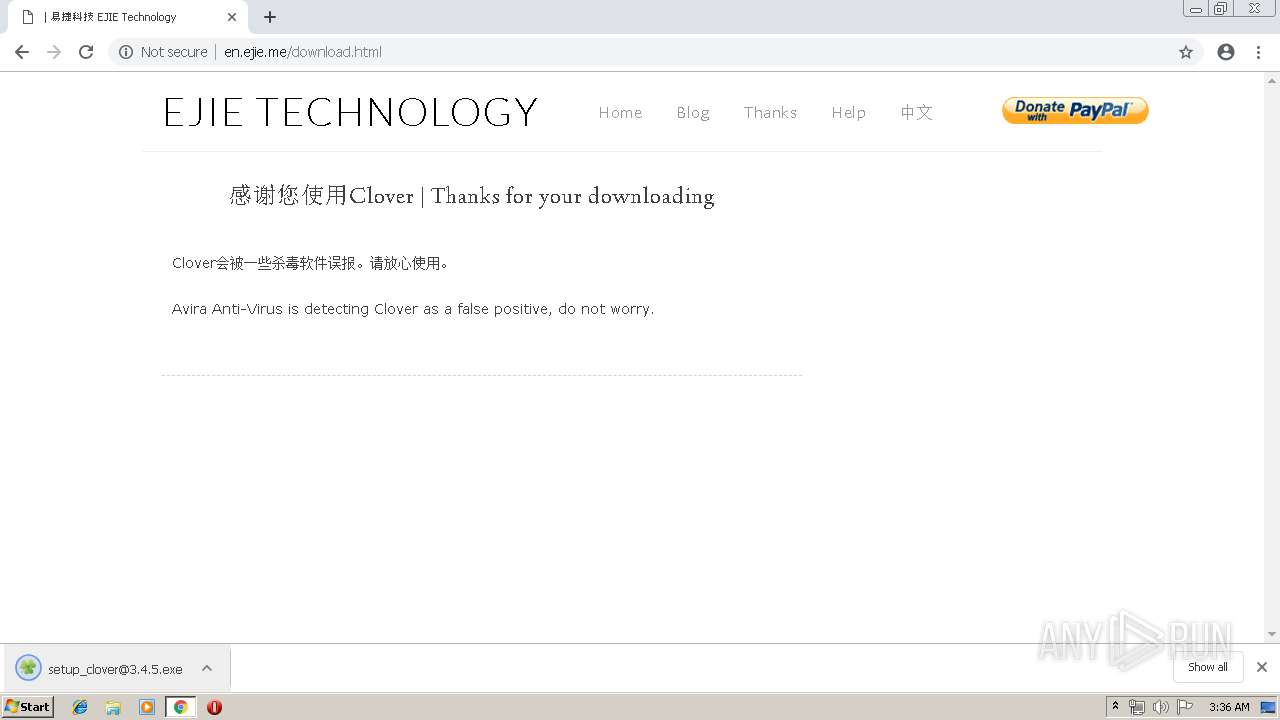1280x720 pixels.
Task: Click Show all downloads button
Action: 1207,667
